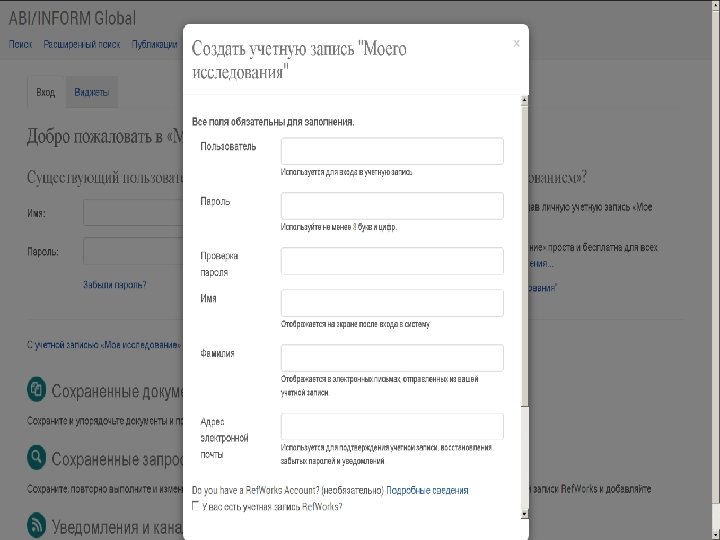Click the ABI/INFORM Global title
This screenshot has width=720, height=540.
73,18
